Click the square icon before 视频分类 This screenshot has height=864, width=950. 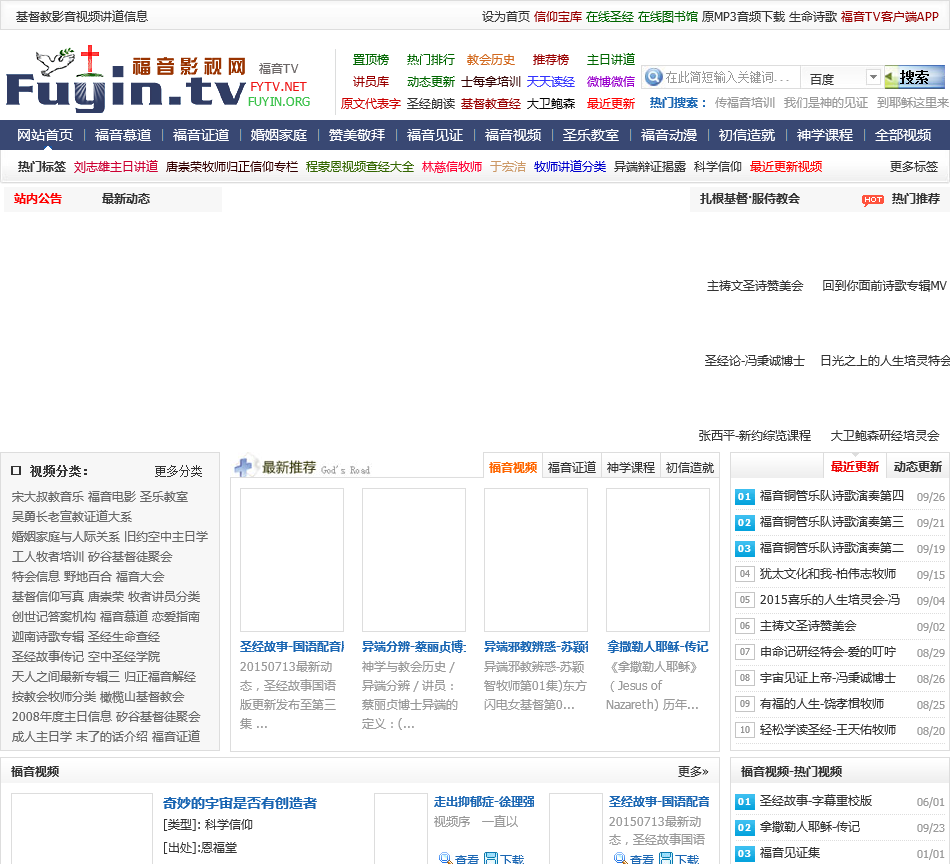pyautogui.click(x=16, y=471)
